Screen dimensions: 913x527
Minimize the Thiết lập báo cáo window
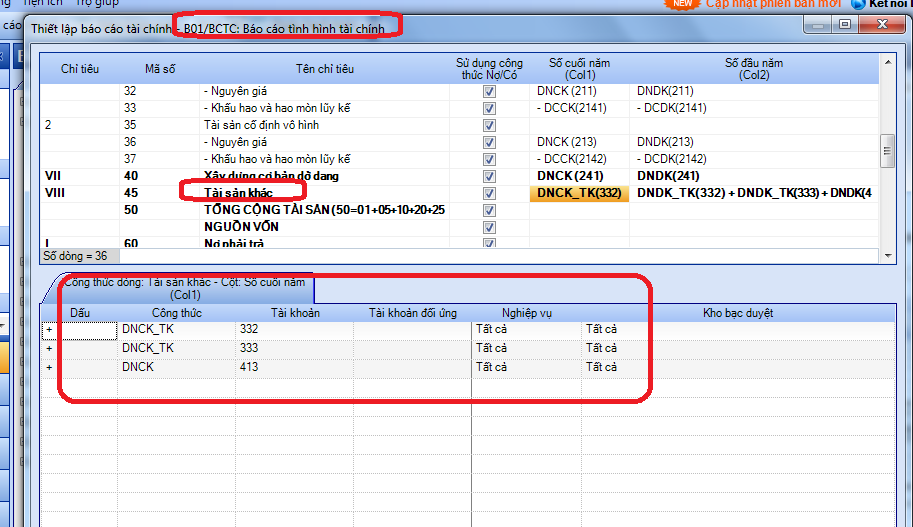(818, 24)
